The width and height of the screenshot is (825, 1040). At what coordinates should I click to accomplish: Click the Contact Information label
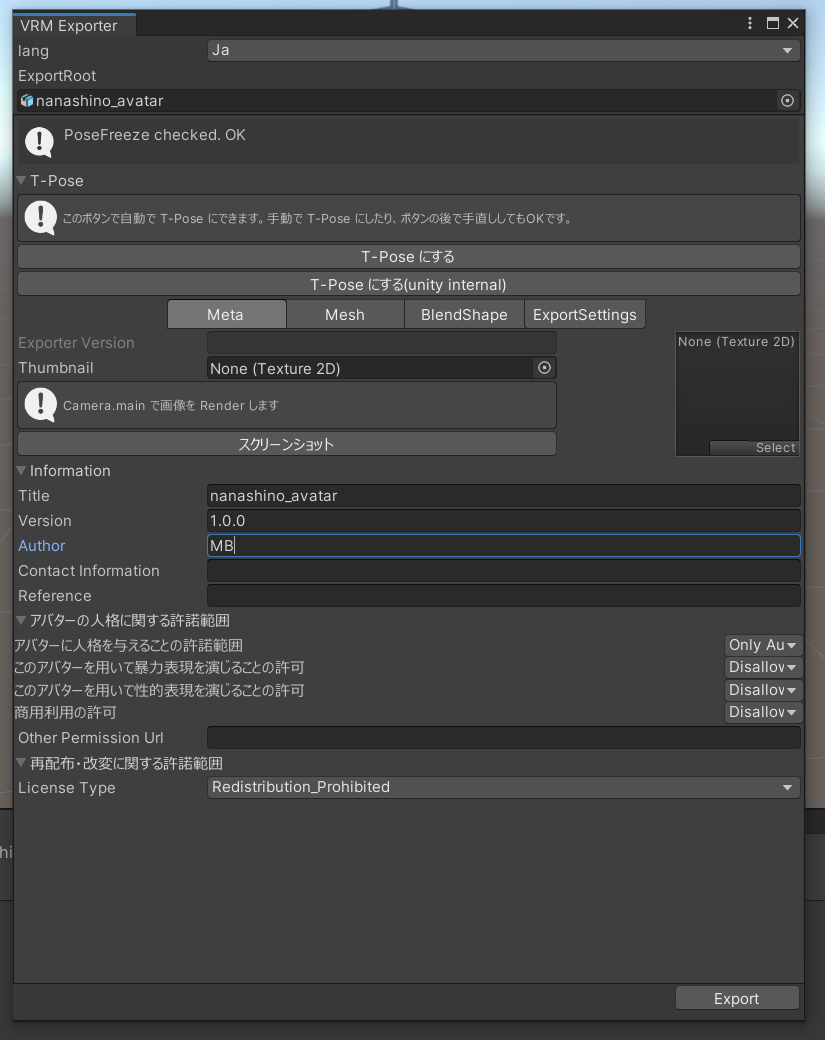[x=89, y=571]
